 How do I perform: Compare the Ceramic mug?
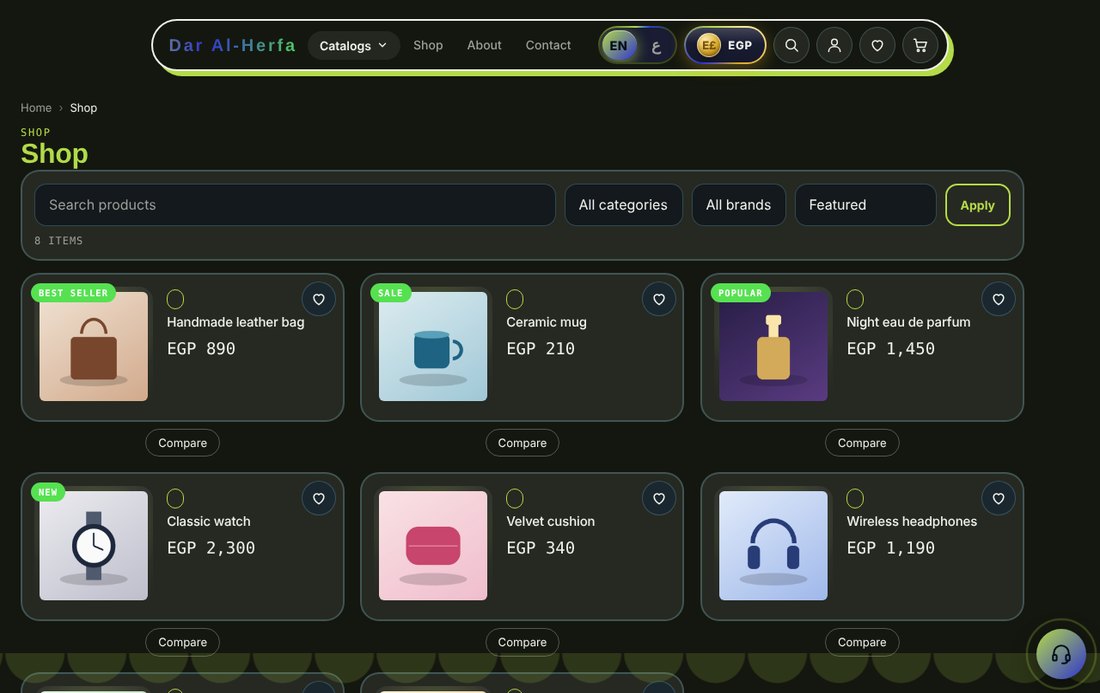[x=522, y=443]
